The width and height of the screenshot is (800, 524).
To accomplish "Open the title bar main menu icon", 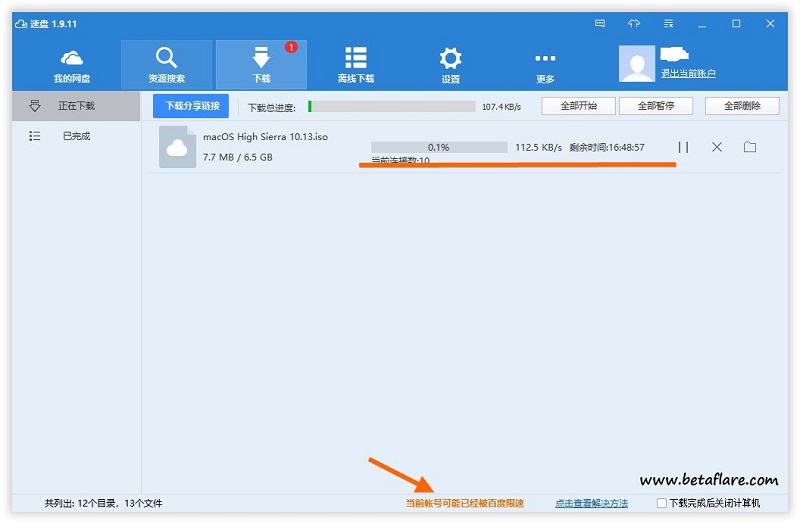I will tap(668, 23).
